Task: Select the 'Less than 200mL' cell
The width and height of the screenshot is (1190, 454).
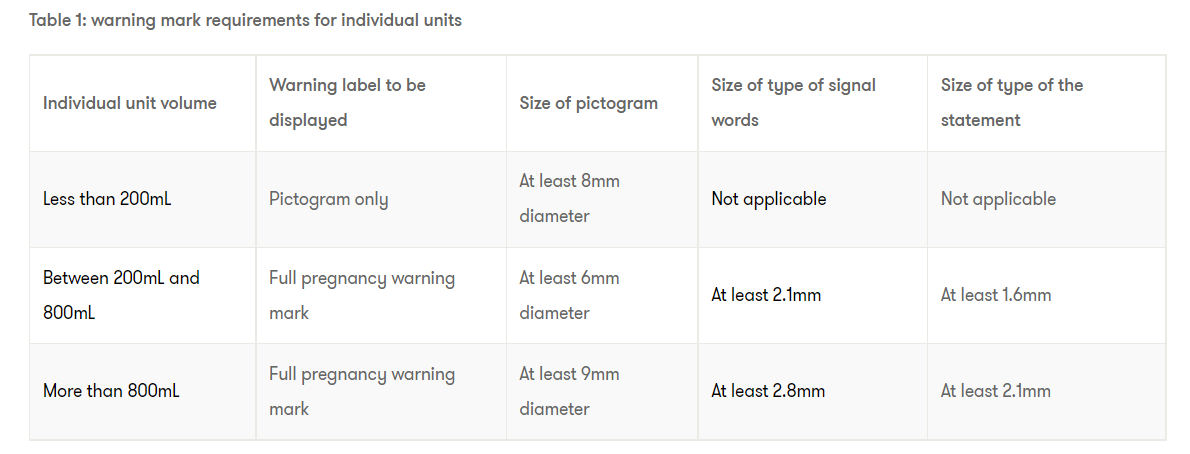Action: pos(107,199)
